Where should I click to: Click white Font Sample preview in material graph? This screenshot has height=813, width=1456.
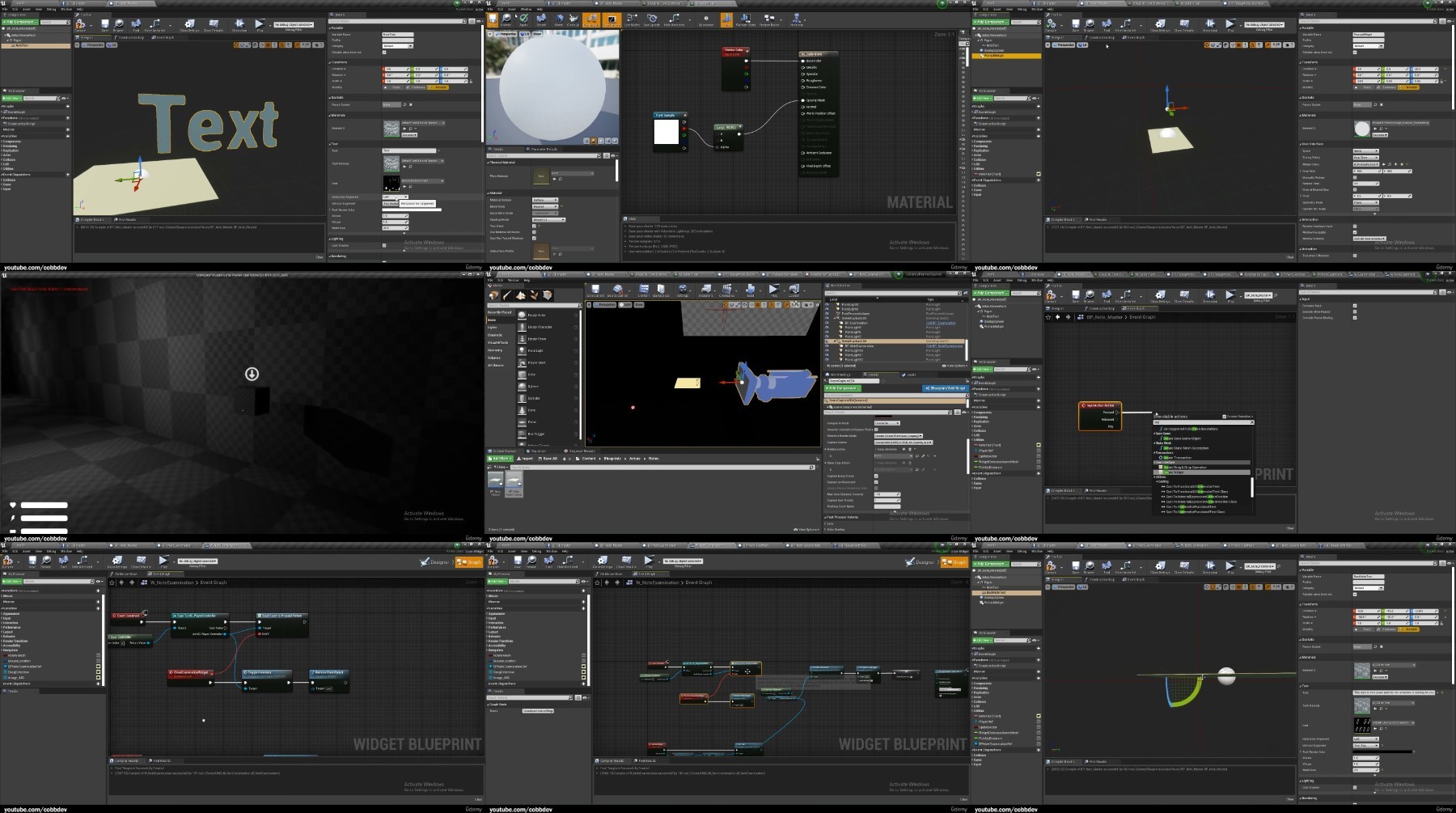pyautogui.click(x=667, y=132)
